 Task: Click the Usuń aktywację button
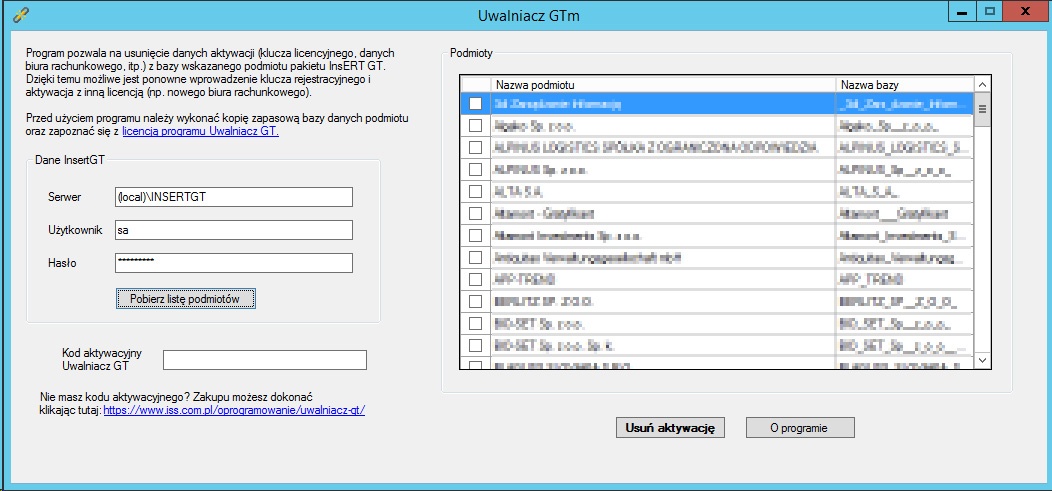(x=670, y=427)
